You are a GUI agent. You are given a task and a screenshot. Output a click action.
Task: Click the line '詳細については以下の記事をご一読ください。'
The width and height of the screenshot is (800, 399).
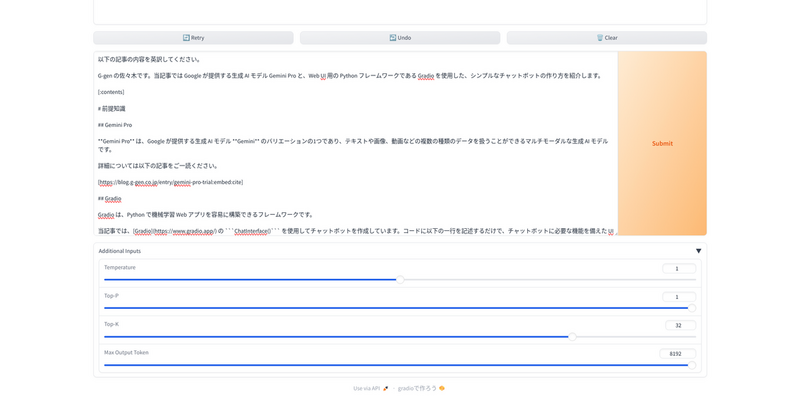click(158, 166)
